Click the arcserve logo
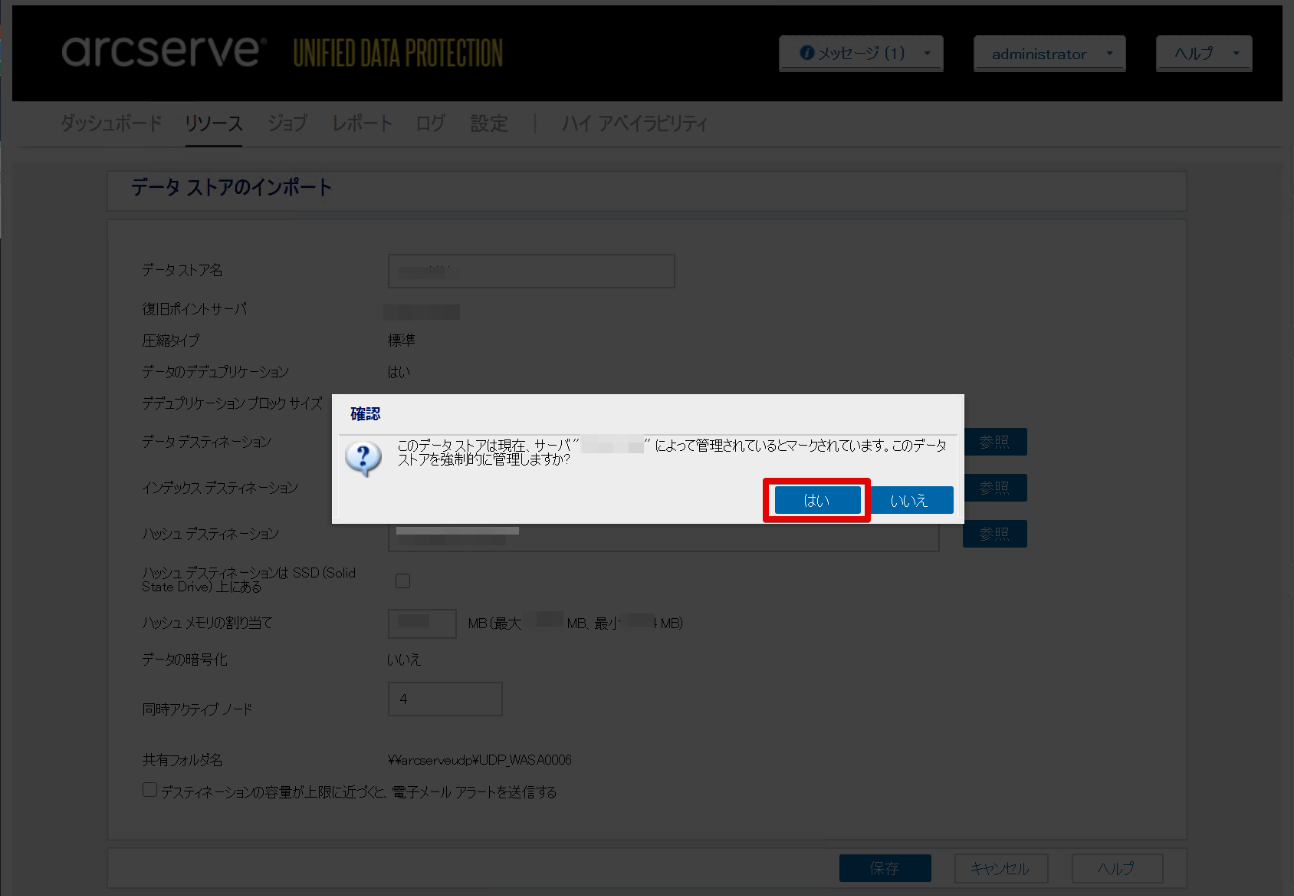Image resolution: width=1294 pixels, height=896 pixels. point(164,52)
